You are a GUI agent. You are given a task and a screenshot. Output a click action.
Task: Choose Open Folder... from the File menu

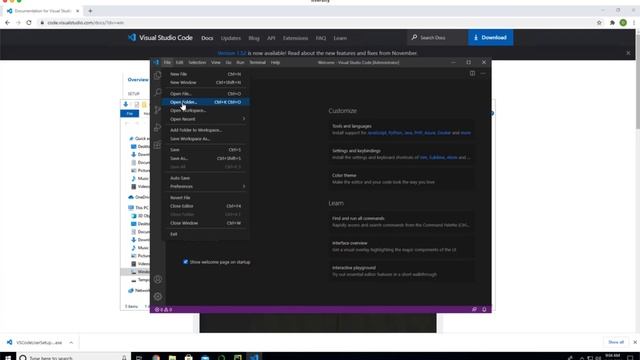[207, 102]
